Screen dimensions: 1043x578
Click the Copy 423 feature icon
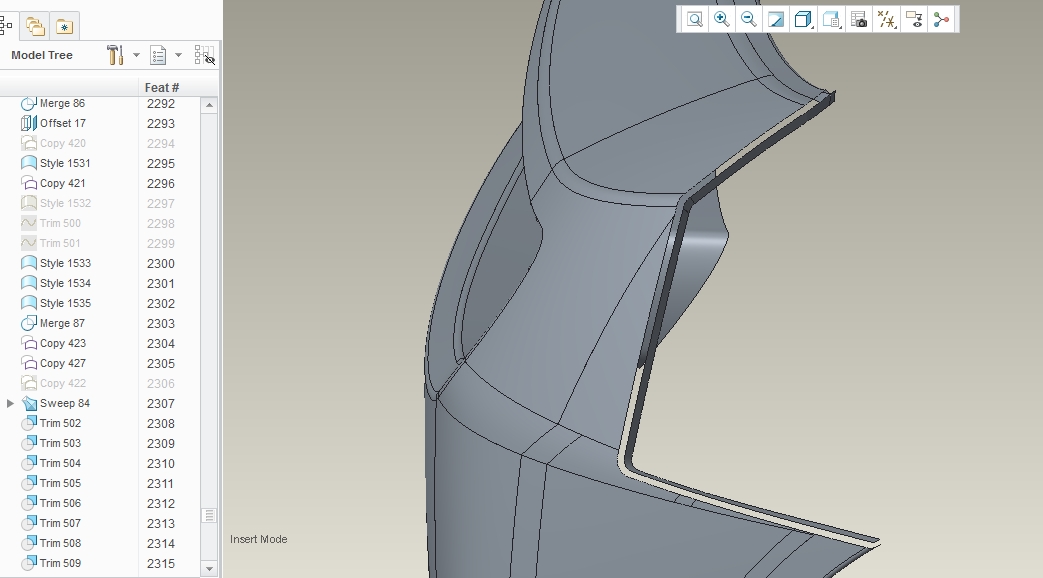(29, 343)
